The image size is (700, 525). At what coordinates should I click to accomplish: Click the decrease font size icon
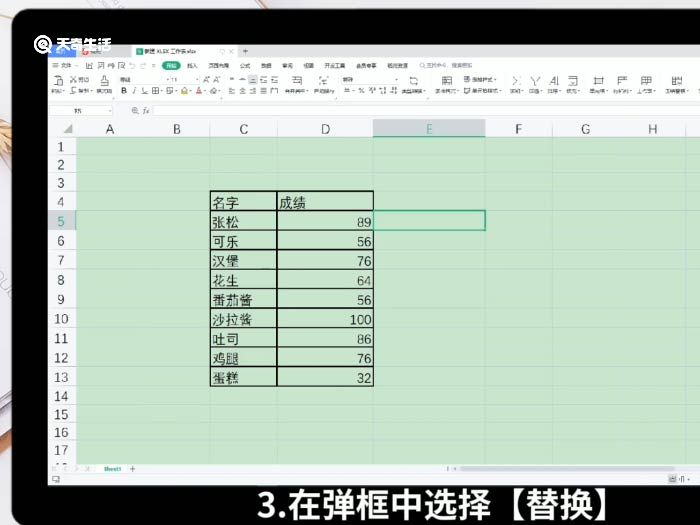(217, 79)
